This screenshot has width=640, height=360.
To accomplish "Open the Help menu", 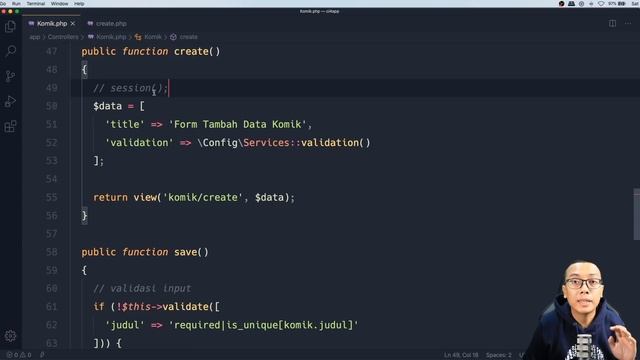I will click(x=79, y=4).
